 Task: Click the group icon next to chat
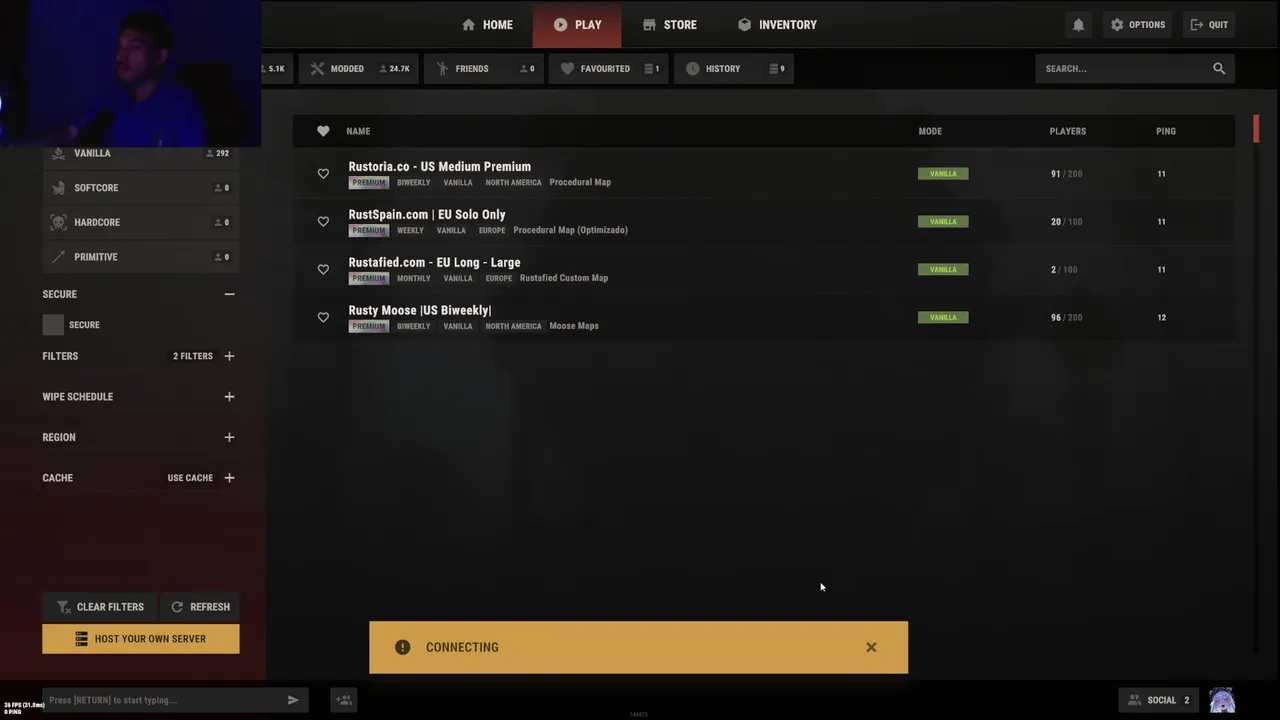[x=343, y=700]
